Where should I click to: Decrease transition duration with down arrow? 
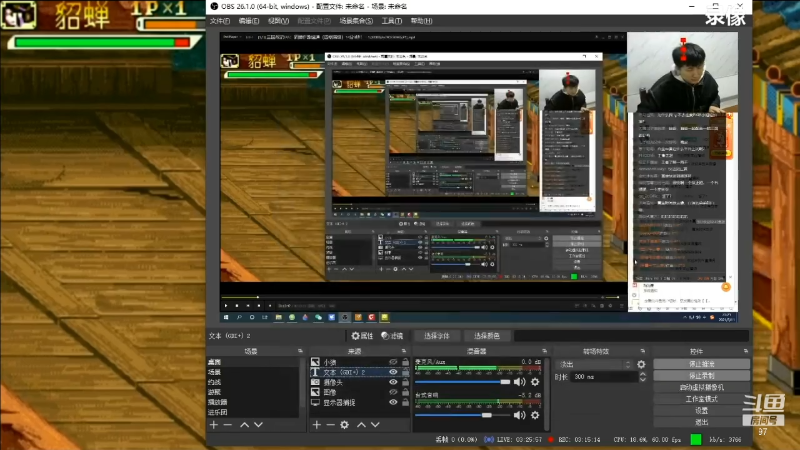643,380
